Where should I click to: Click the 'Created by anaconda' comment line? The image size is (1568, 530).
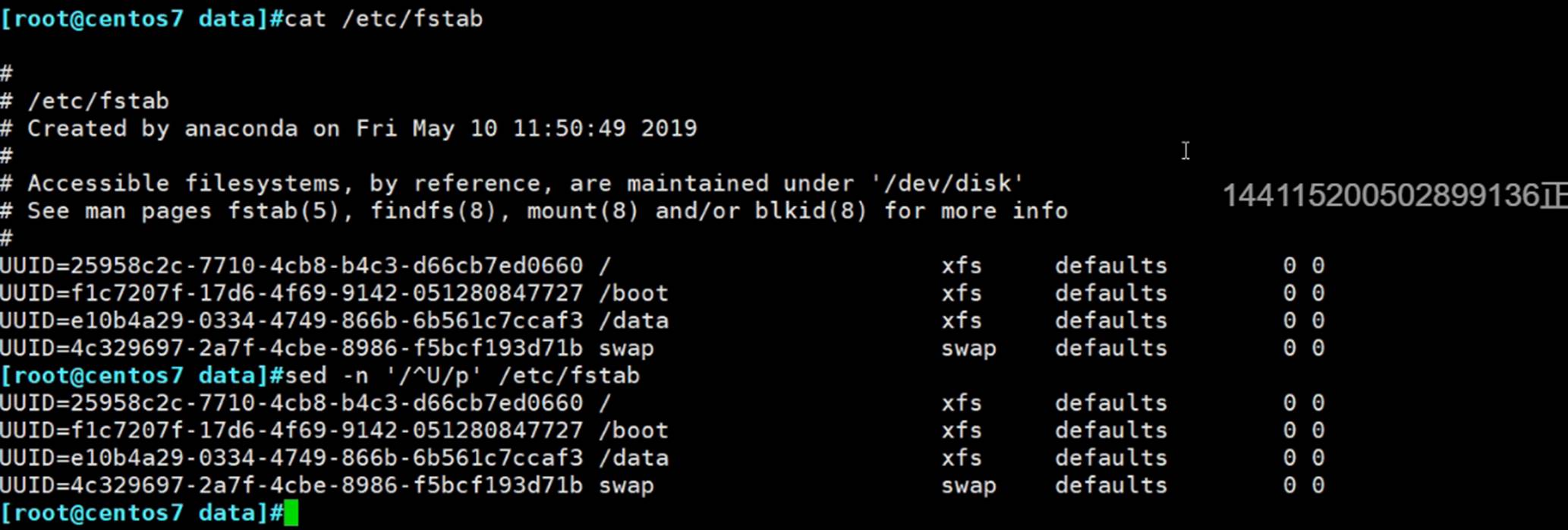pos(349,128)
